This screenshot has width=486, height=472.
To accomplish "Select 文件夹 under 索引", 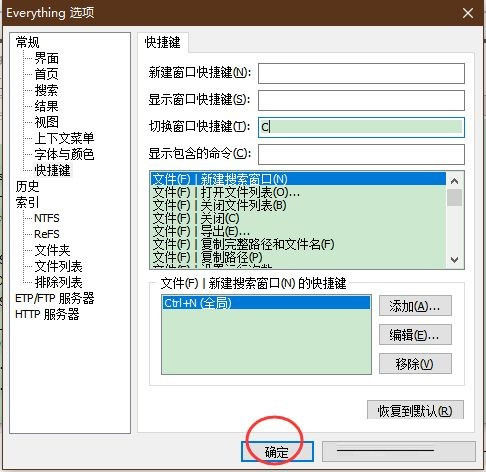I will pyautogui.click(x=53, y=250).
